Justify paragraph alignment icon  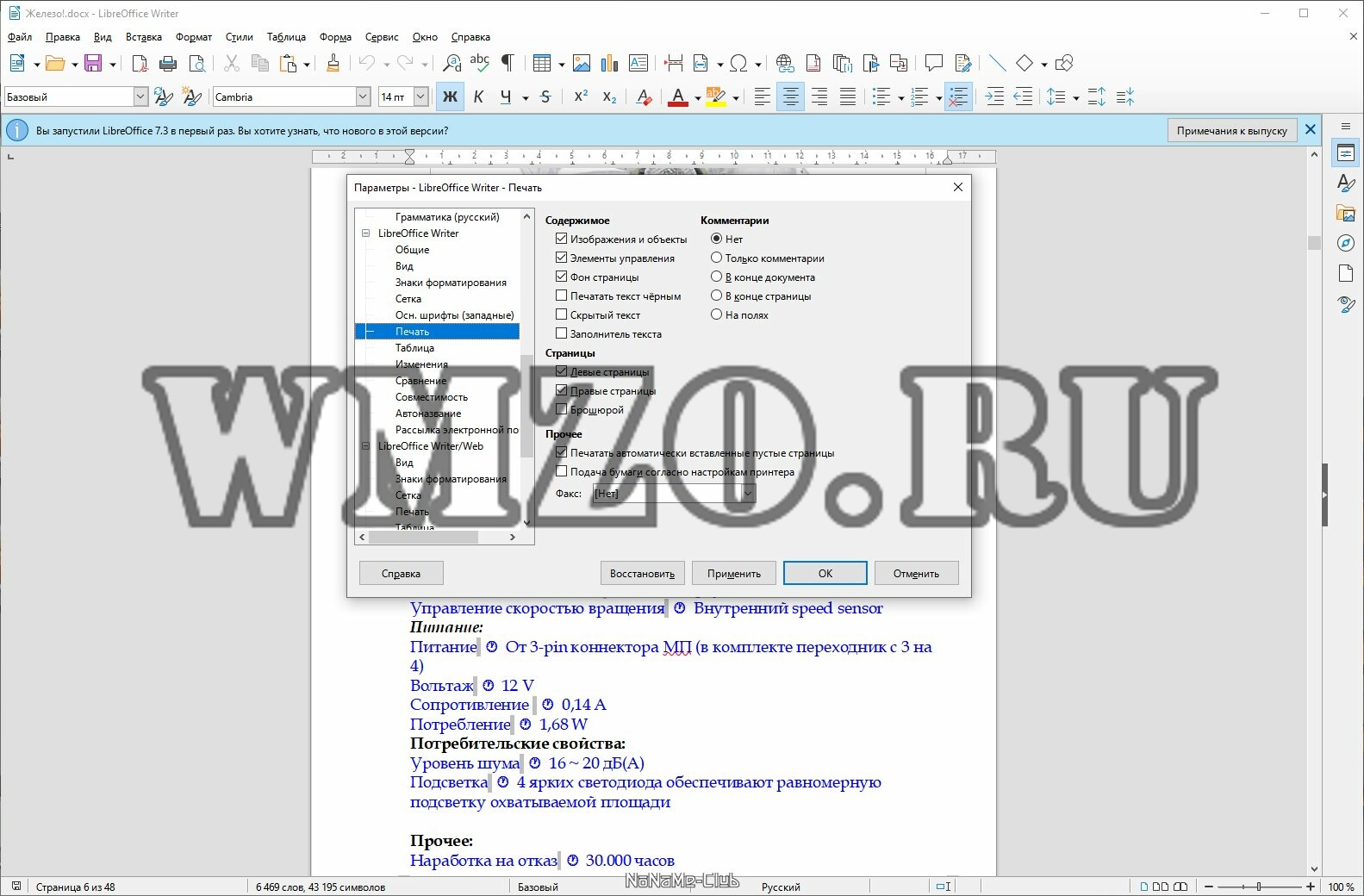click(x=848, y=97)
